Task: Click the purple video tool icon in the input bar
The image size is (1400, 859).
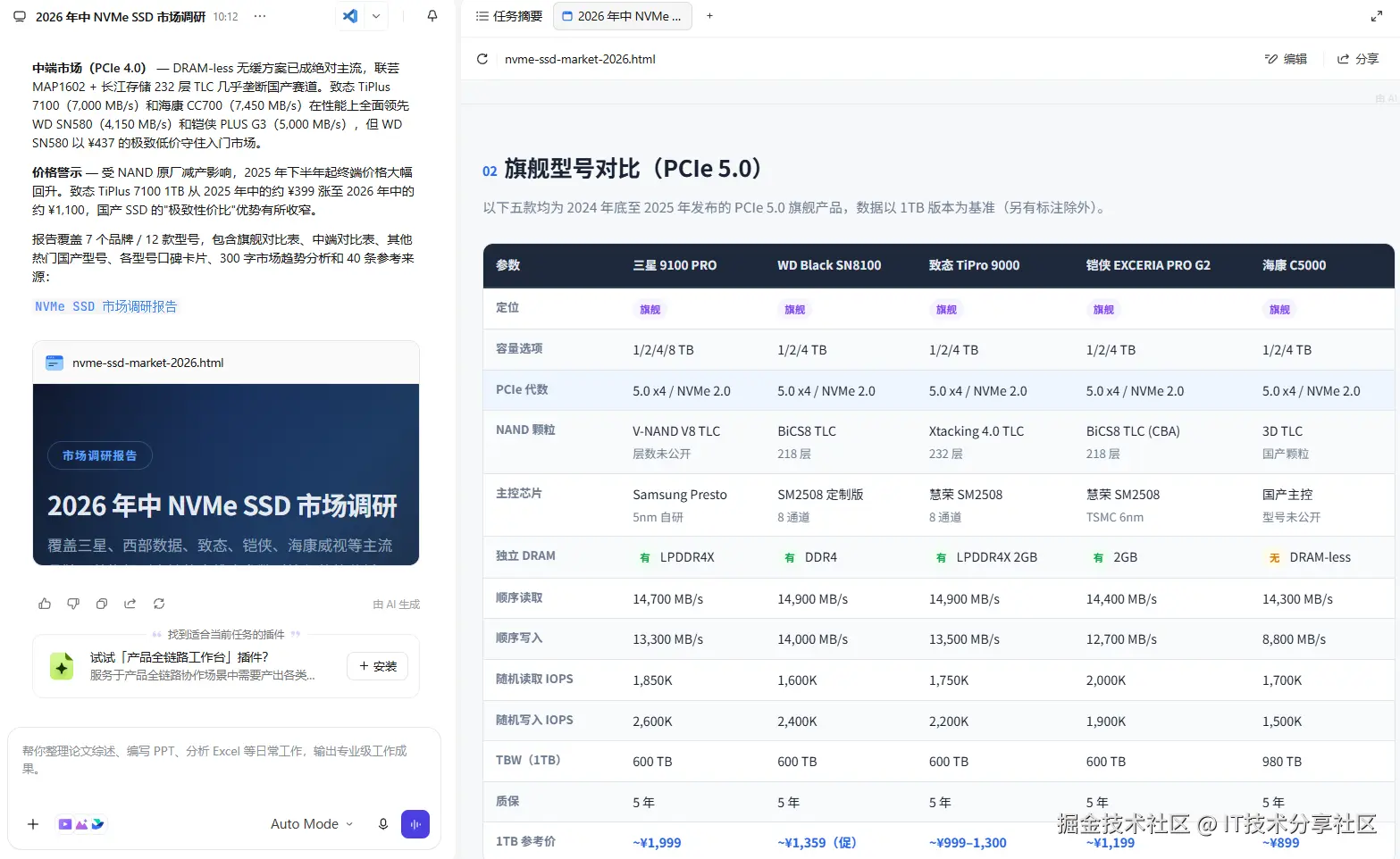Action: tap(65, 824)
